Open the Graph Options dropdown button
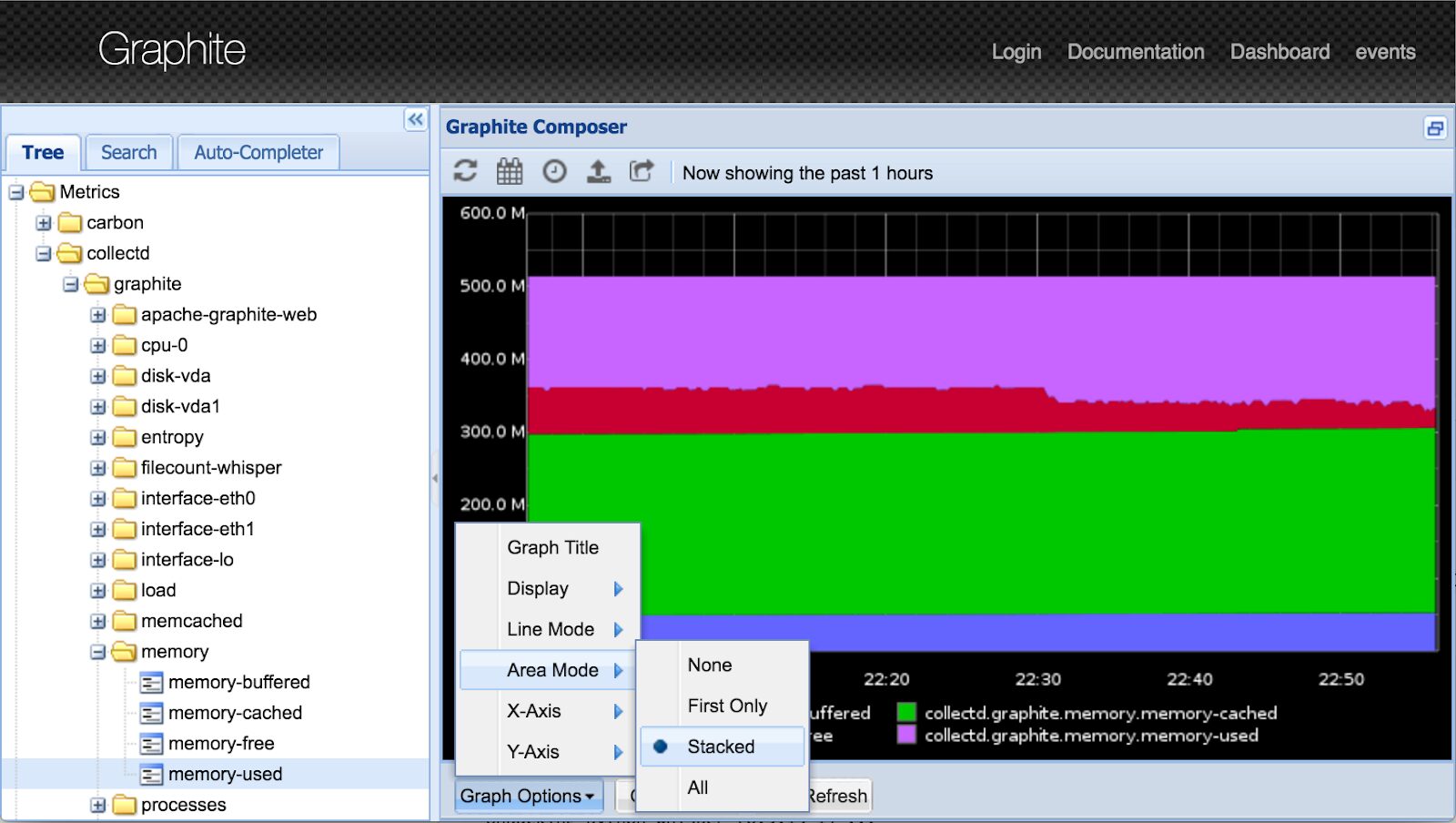The width and height of the screenshot is (1456, 823). pyautogui.click(x=528, y=796)
